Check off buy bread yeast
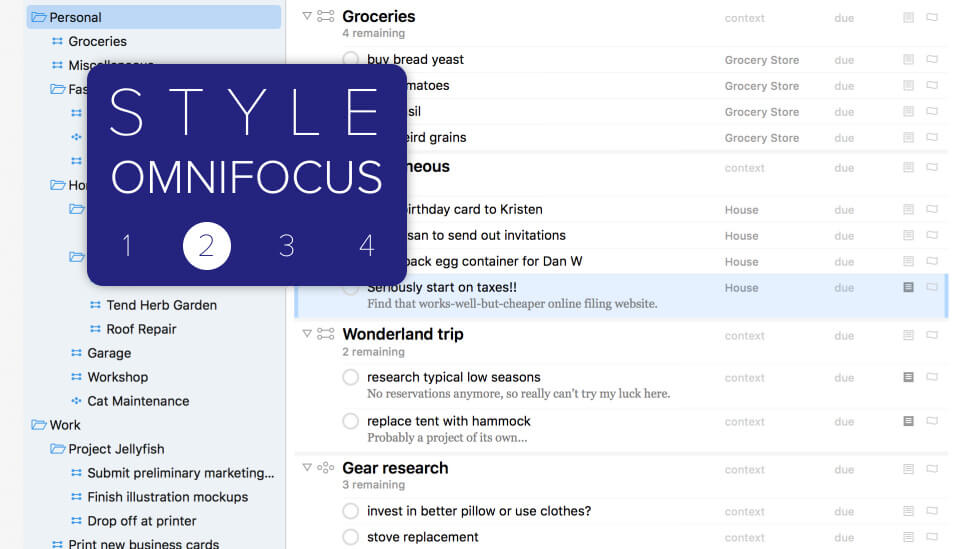This screenshot has width=955, height=549. [350, 59]
